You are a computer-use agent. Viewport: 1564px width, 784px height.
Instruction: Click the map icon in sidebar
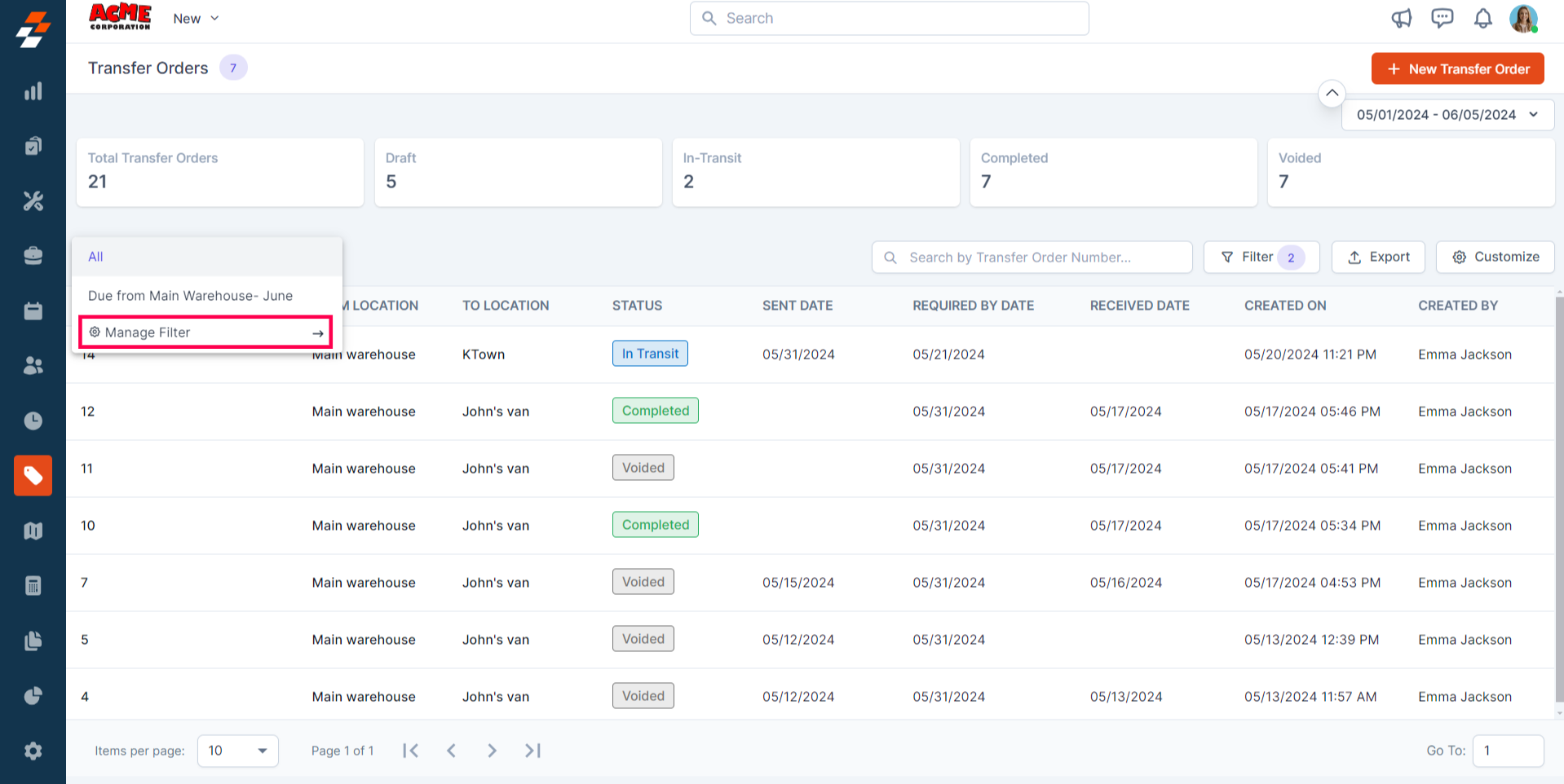(33, 531)
